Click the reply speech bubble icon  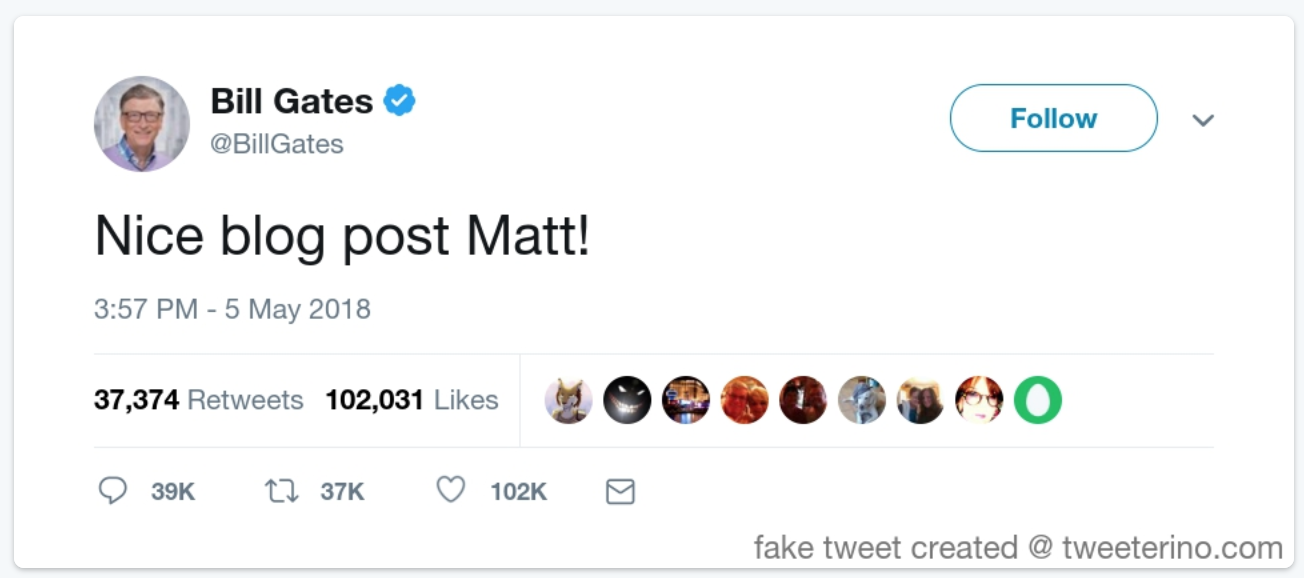pos(113,491)
